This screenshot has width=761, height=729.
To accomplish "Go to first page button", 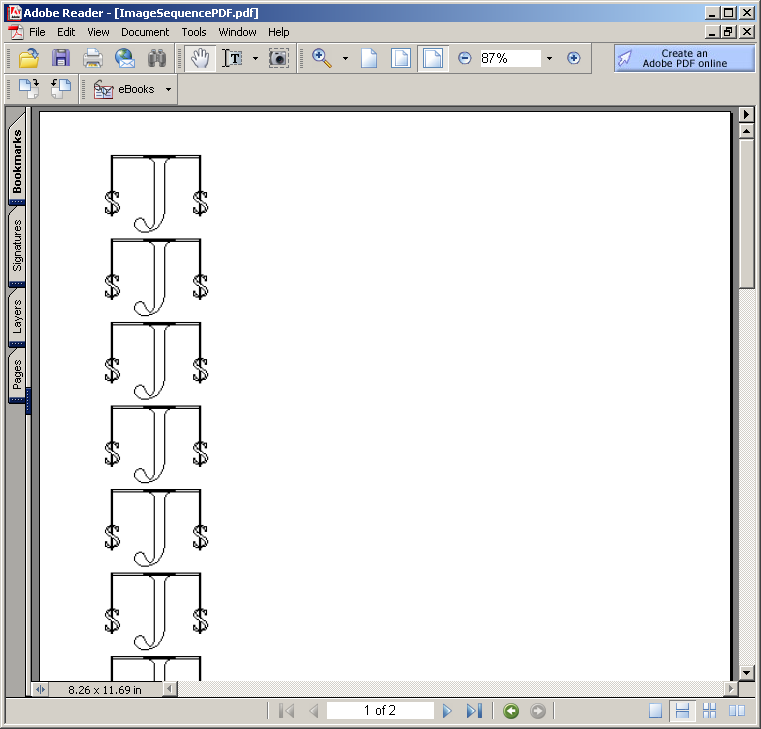I will 287,711.
